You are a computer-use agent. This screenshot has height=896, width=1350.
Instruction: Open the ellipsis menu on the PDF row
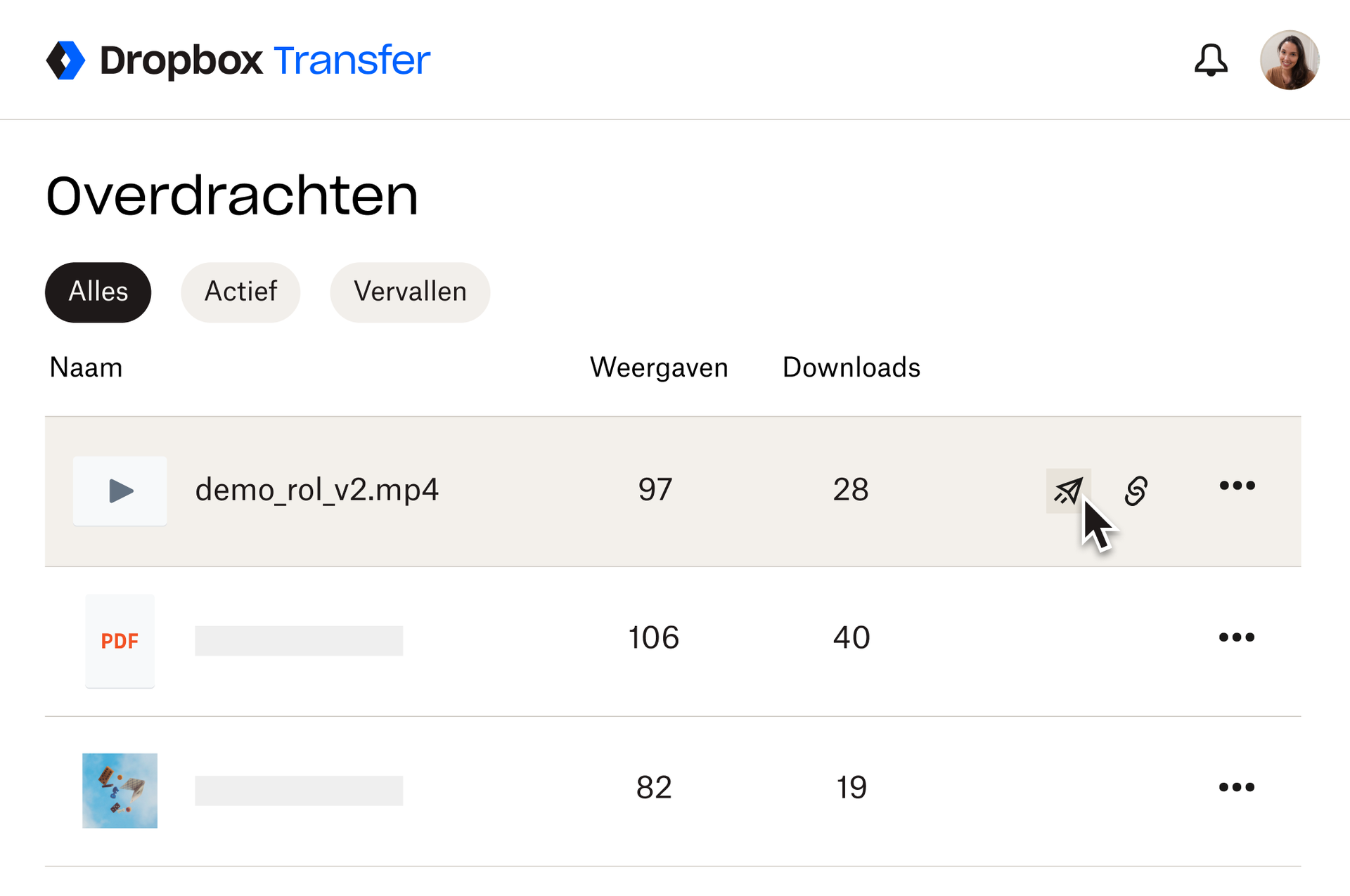coord(1237,637)
